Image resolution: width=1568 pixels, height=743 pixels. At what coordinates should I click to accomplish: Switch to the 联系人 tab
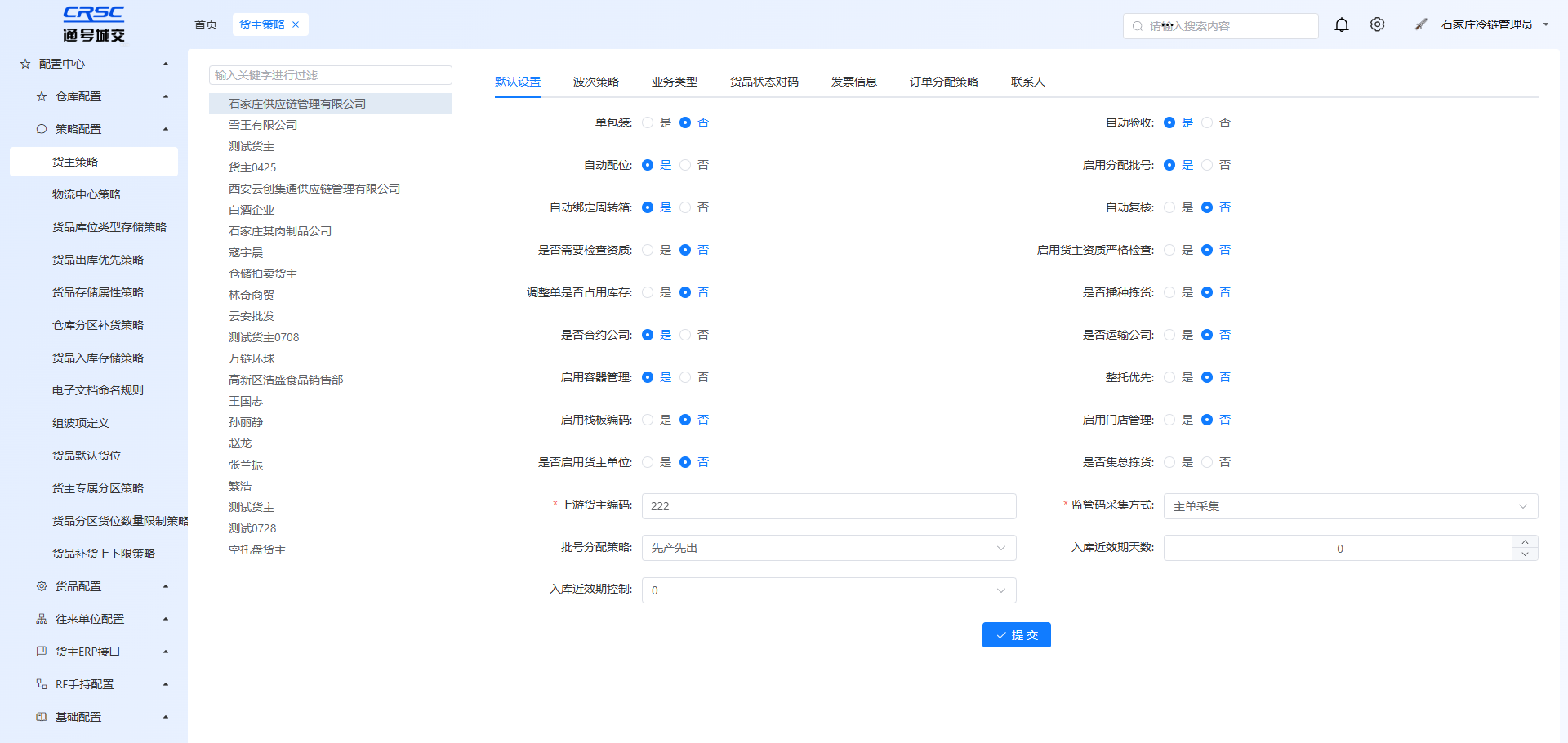(1028, 82)
